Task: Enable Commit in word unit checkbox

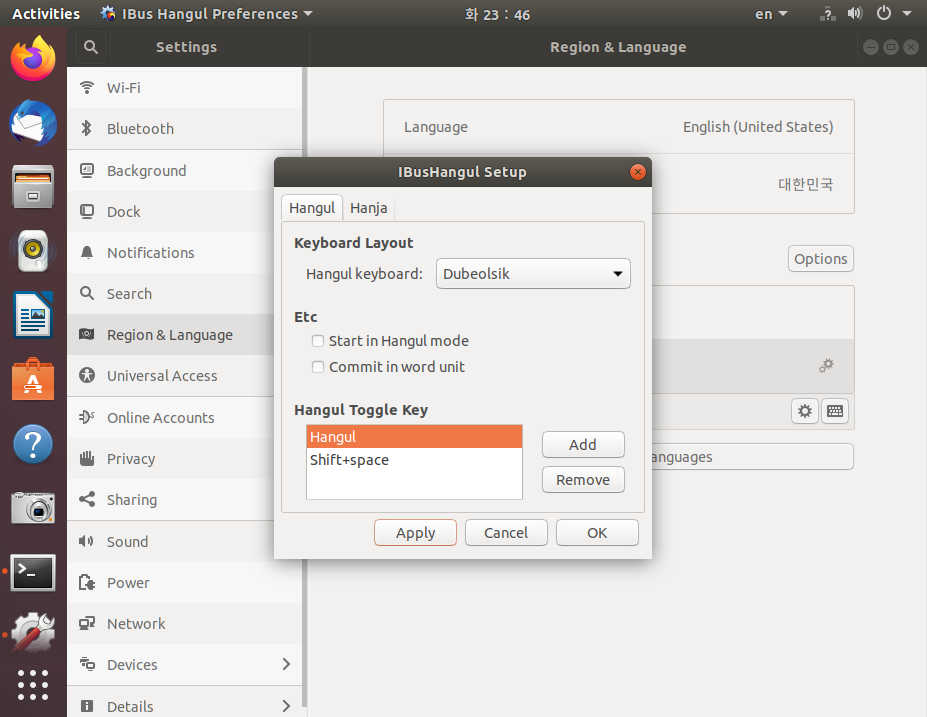Action: pyautogui.click(x=318, y=367)
